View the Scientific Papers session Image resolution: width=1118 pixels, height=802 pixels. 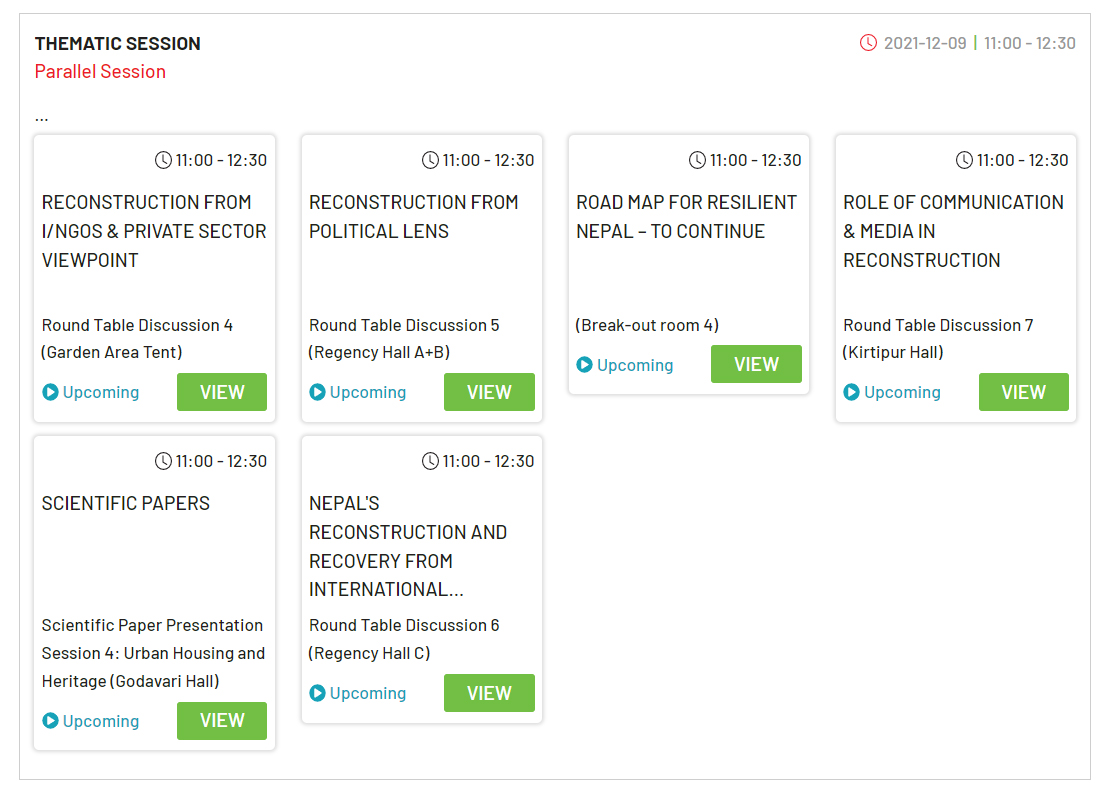point(222,721)
